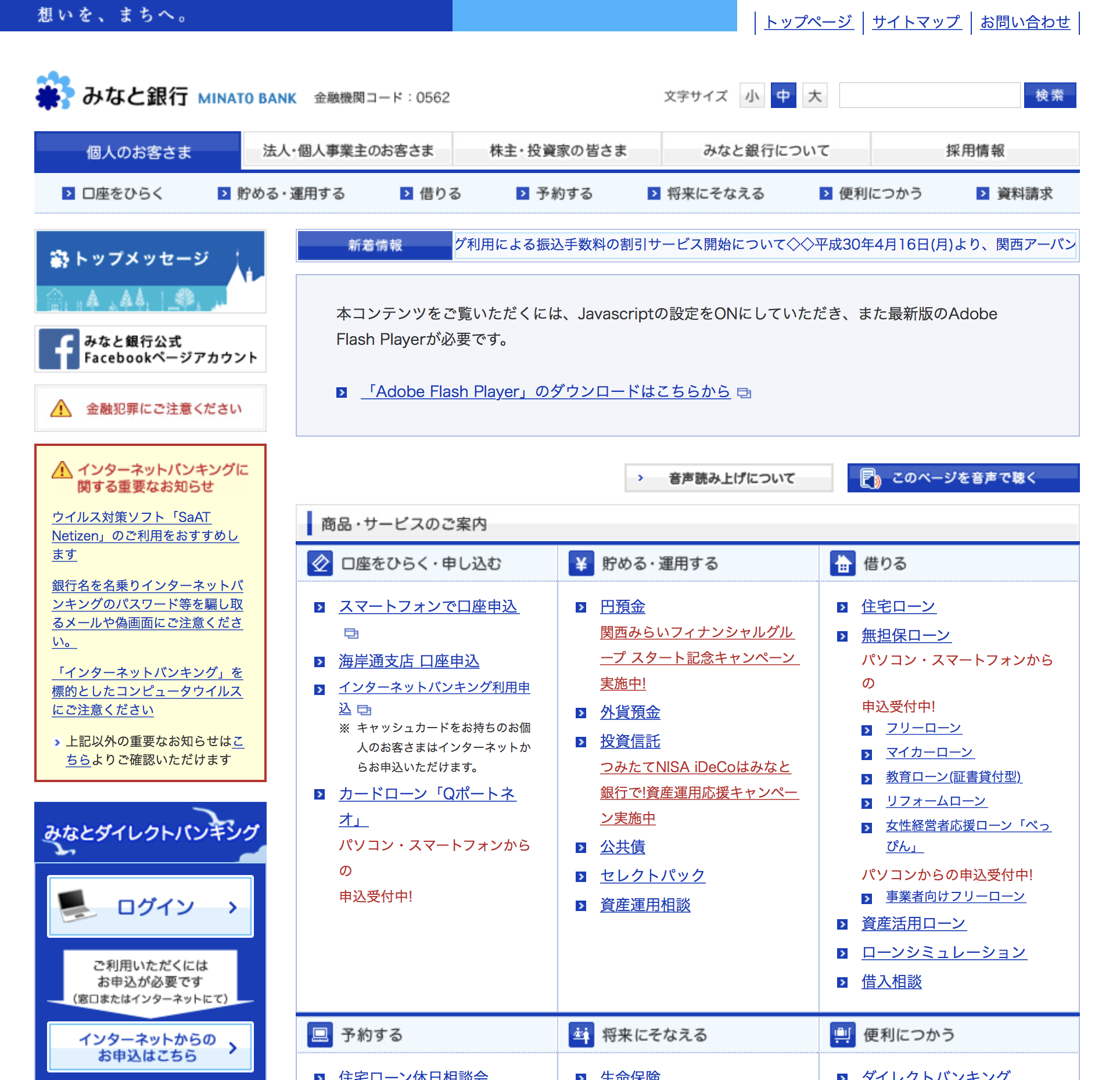1120x1080 pixels.
Task: Open the 個人のお客さま tab
Action: (x=138, y=152)
